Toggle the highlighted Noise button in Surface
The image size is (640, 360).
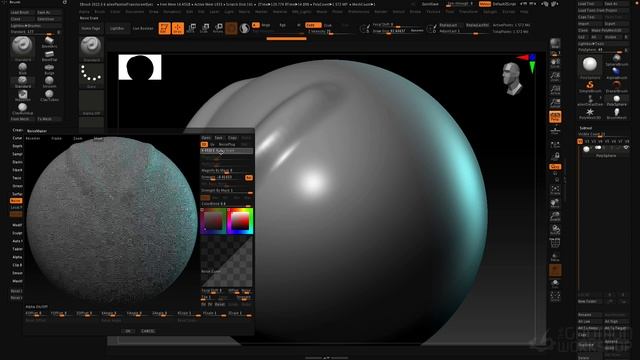pyautogui.click(x=16, y=201)
